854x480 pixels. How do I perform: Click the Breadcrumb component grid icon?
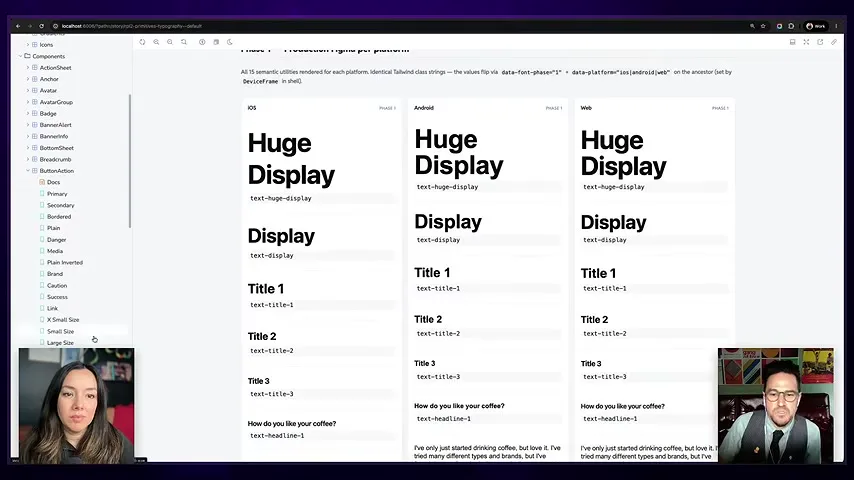[x=35, y=159]
